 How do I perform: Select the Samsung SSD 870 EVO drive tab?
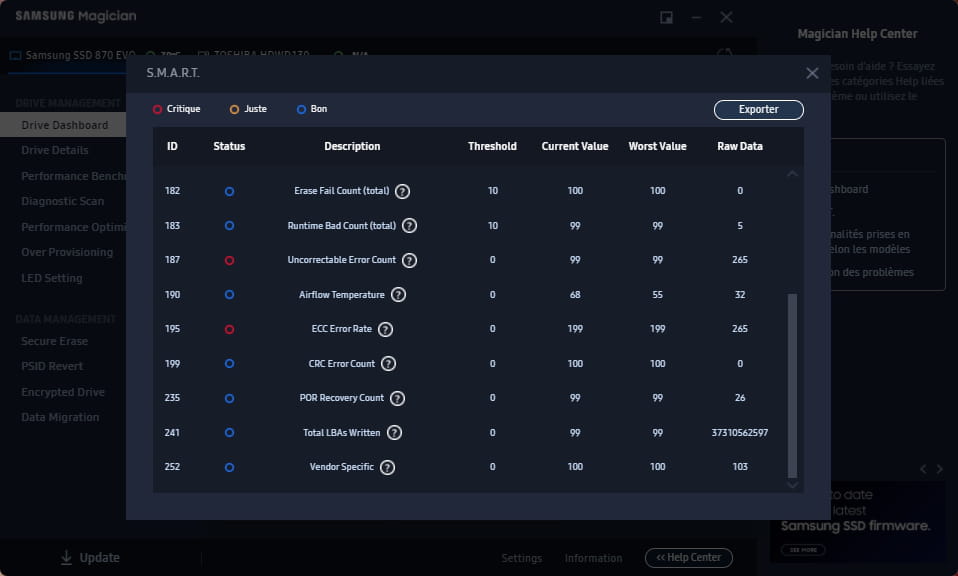(x=72, y=56)
